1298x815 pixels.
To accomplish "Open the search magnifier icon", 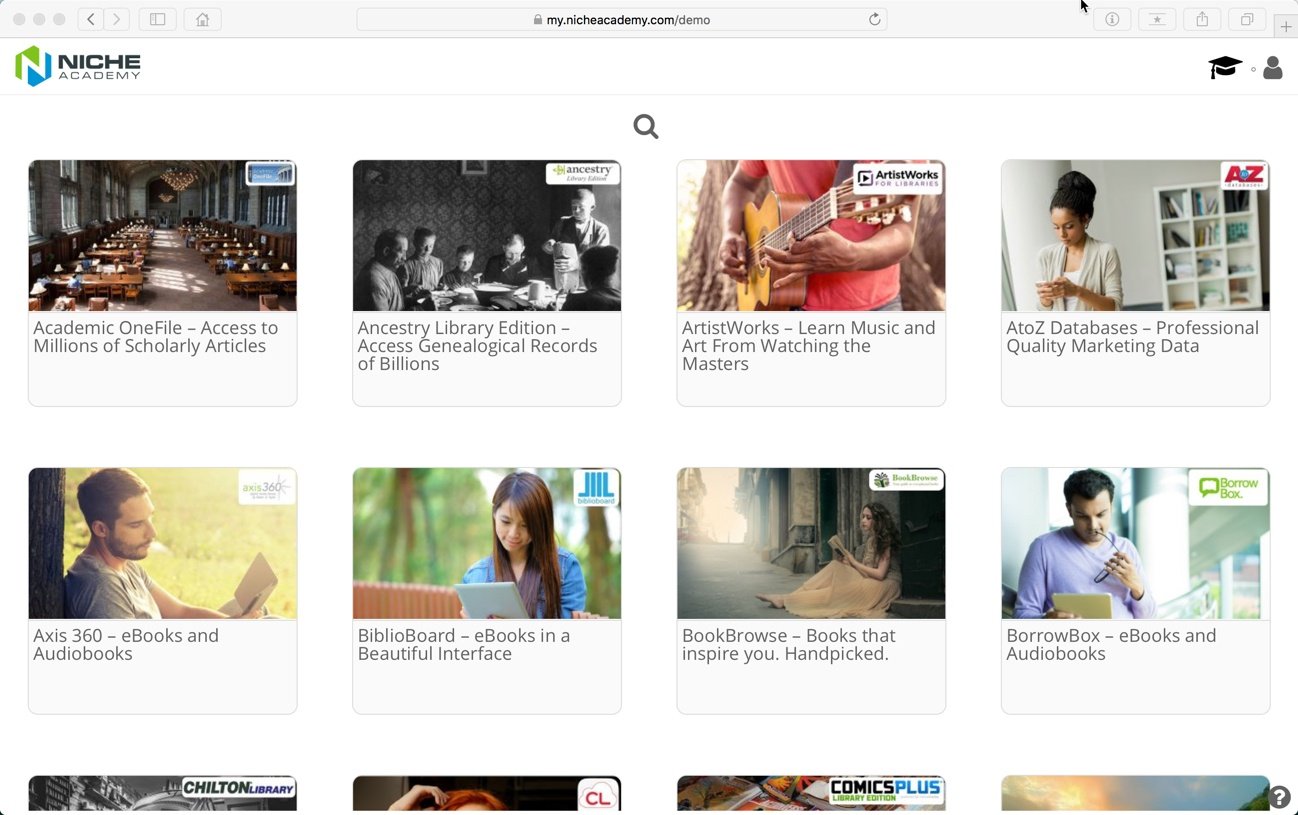I will point(646,127).
